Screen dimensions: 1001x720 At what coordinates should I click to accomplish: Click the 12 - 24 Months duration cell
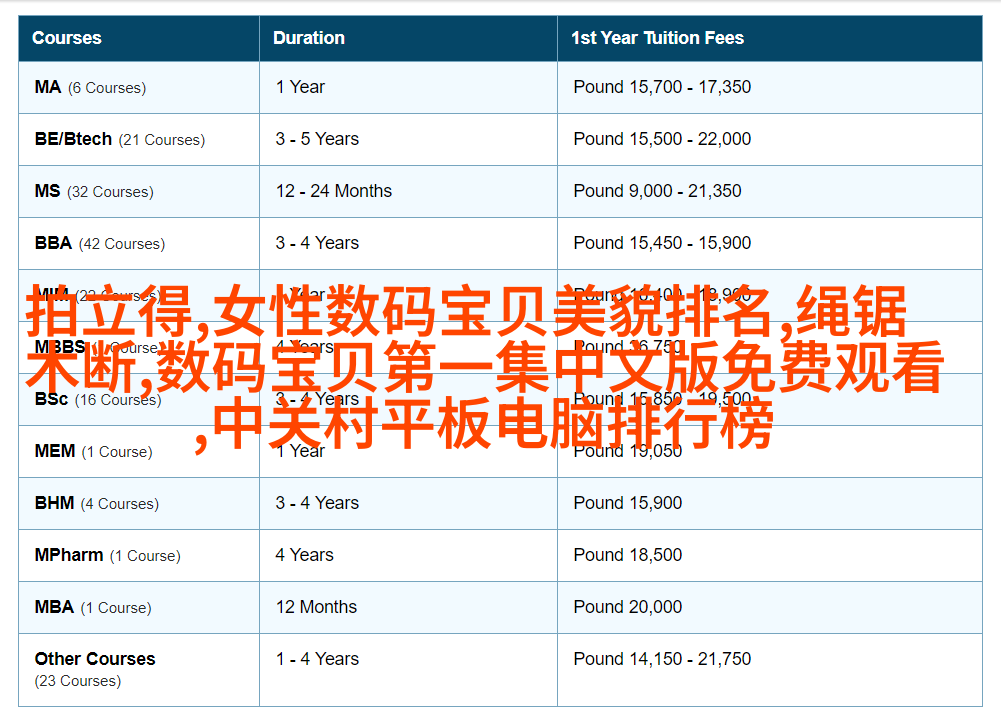(x=334, y=191)
